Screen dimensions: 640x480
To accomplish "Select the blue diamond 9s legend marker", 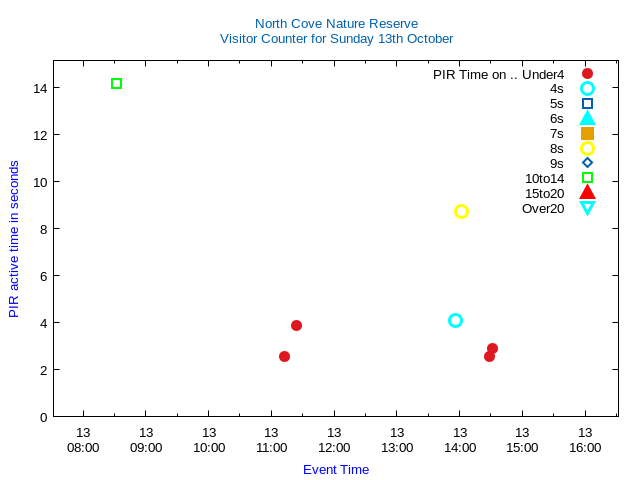I will [587, 163].
